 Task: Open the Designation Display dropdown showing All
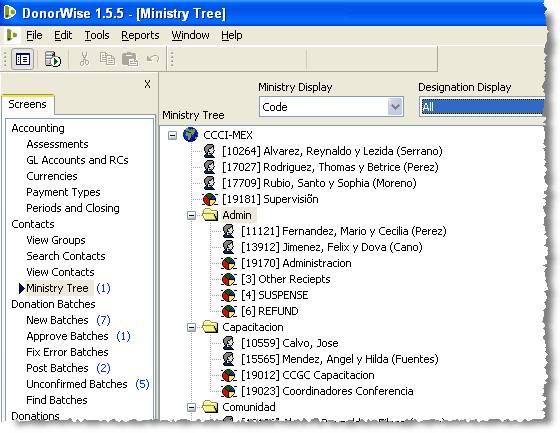[x=482, y=106]
